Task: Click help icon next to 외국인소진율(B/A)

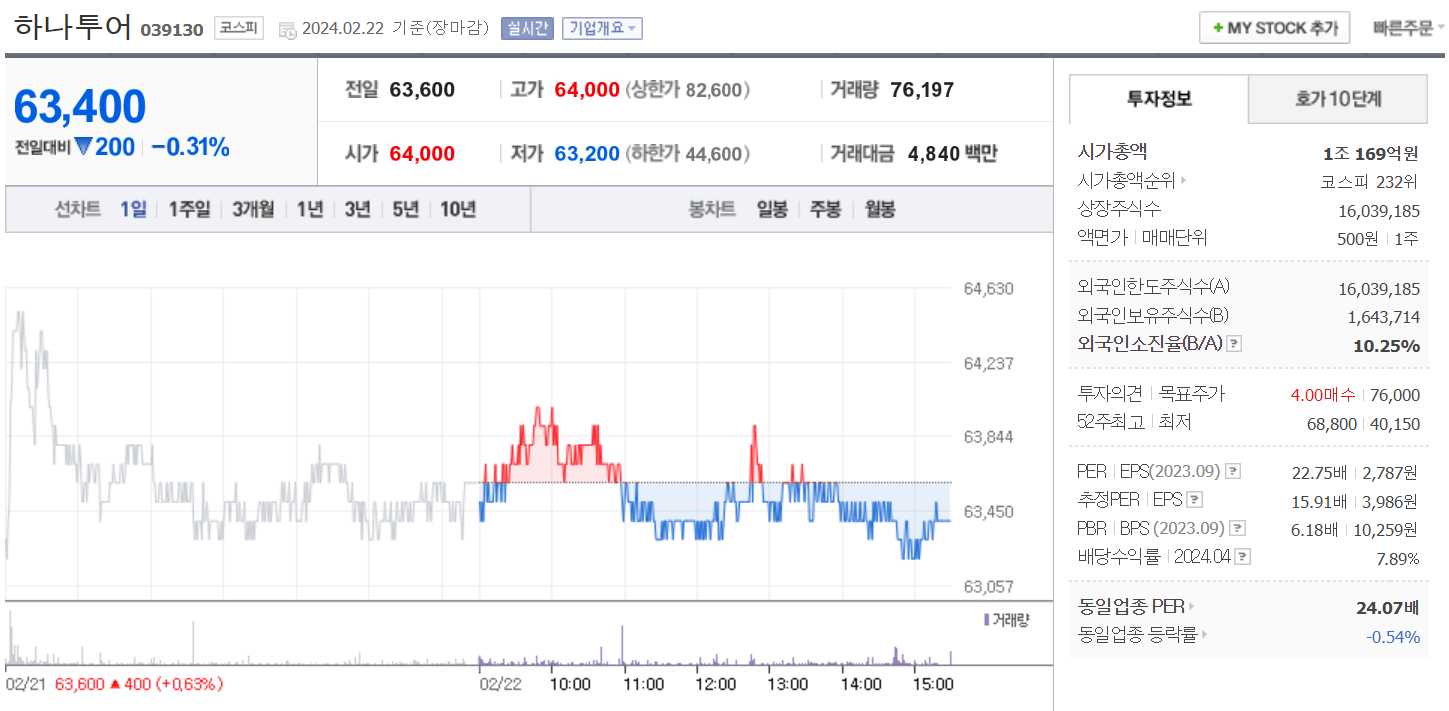Action: click(x=1234, y=344)
